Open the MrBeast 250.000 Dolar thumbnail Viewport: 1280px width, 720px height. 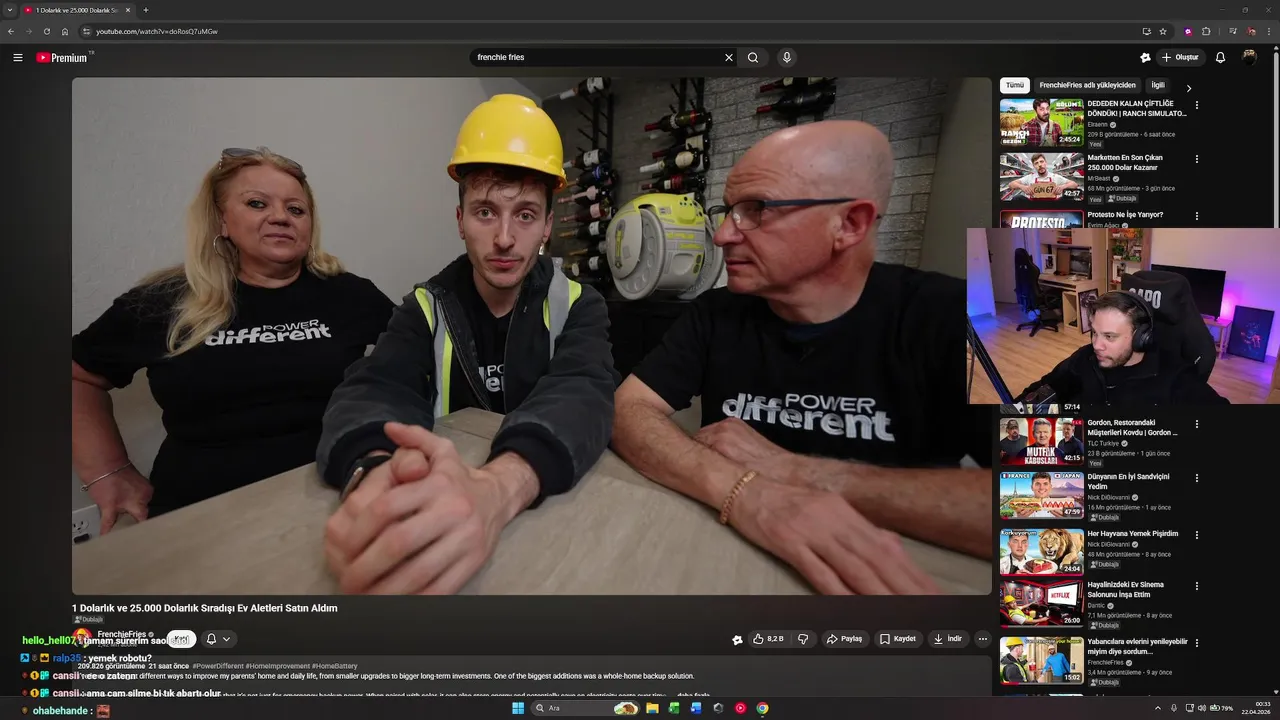click(1041, 176)
